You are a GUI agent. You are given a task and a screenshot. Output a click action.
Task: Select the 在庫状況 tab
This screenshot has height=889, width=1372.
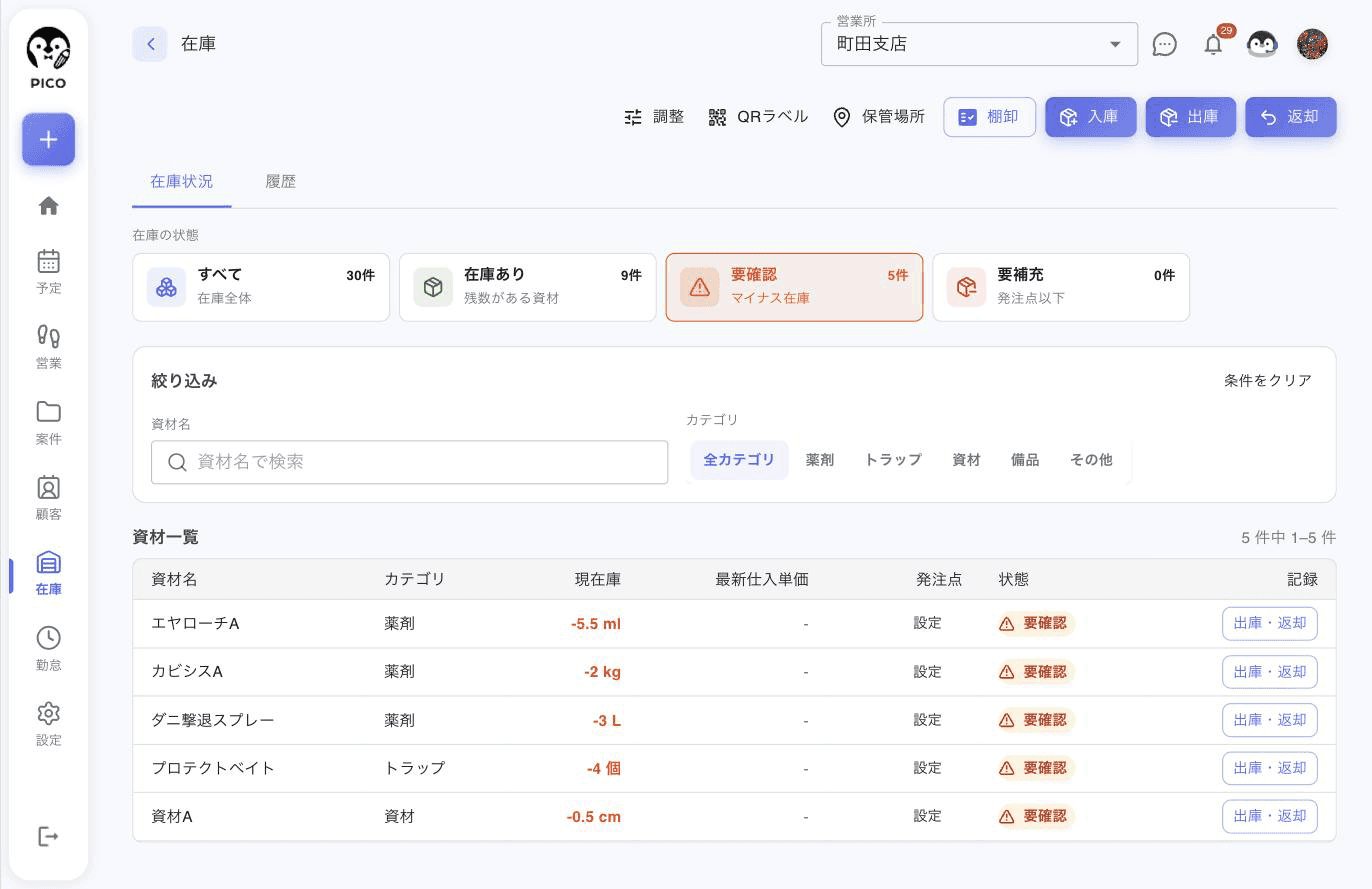[x=181, y=182]
